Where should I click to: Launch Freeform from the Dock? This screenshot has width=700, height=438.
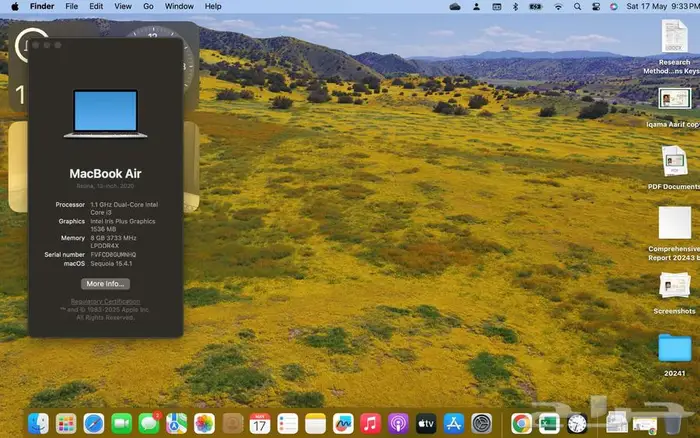pos(343,423)
